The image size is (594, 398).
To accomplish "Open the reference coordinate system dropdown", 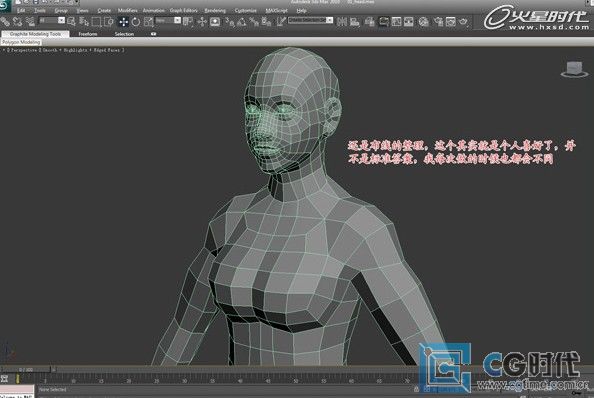I will [x=168, y=20].
